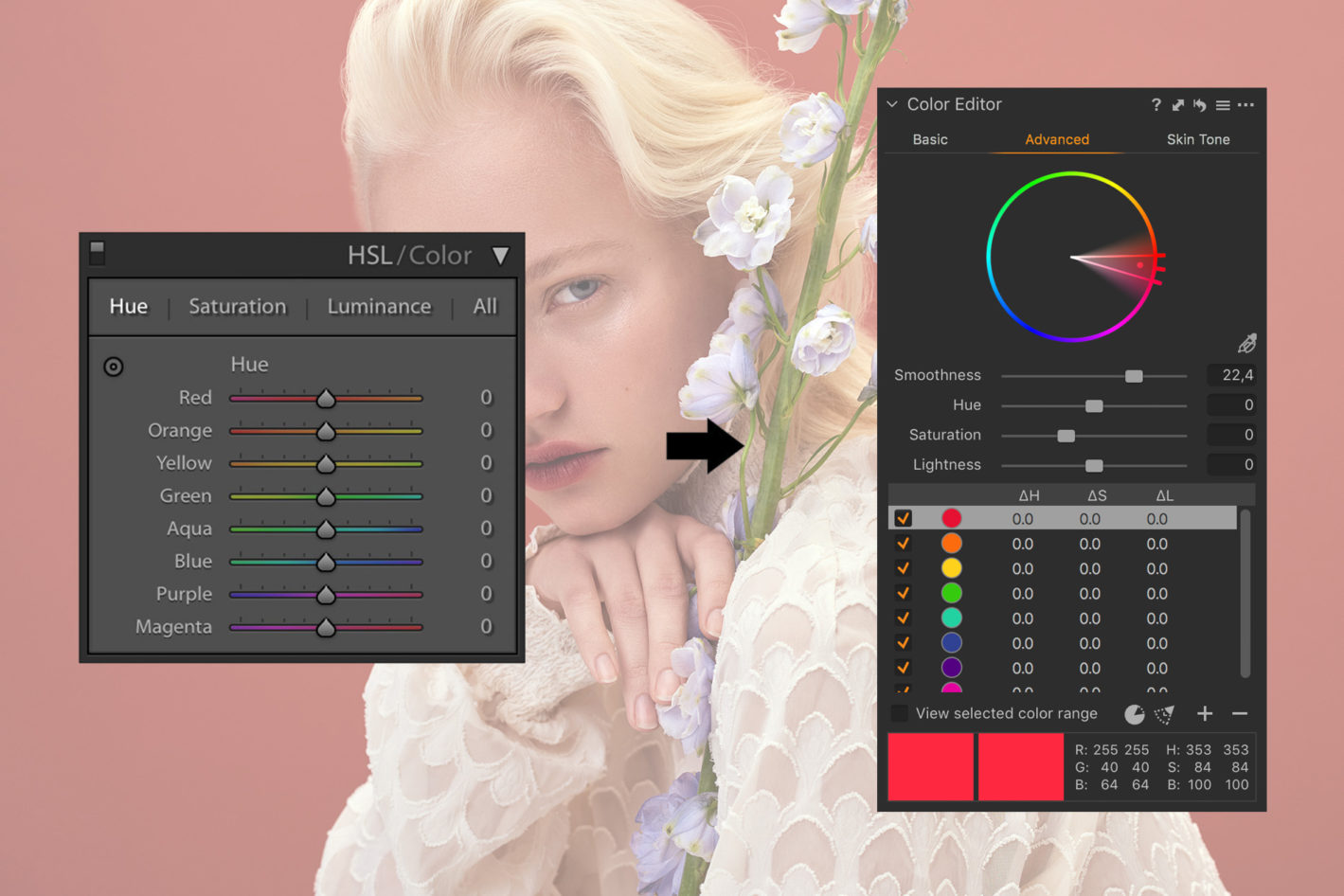The height and width of the screenshot is (896, 1344).
Task: Collapse the HSL/Color panel triangle
Action: [501, 256]
